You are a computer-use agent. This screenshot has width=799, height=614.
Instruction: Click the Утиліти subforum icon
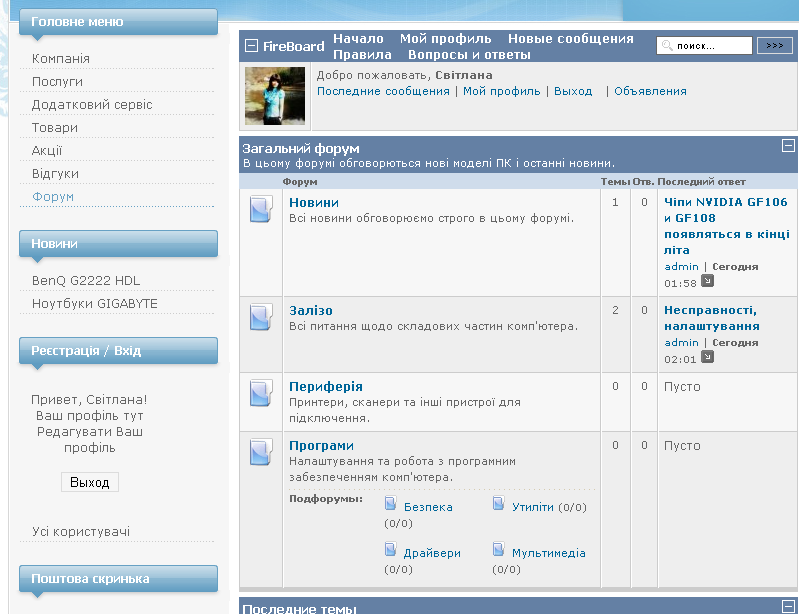coord(498,504)
